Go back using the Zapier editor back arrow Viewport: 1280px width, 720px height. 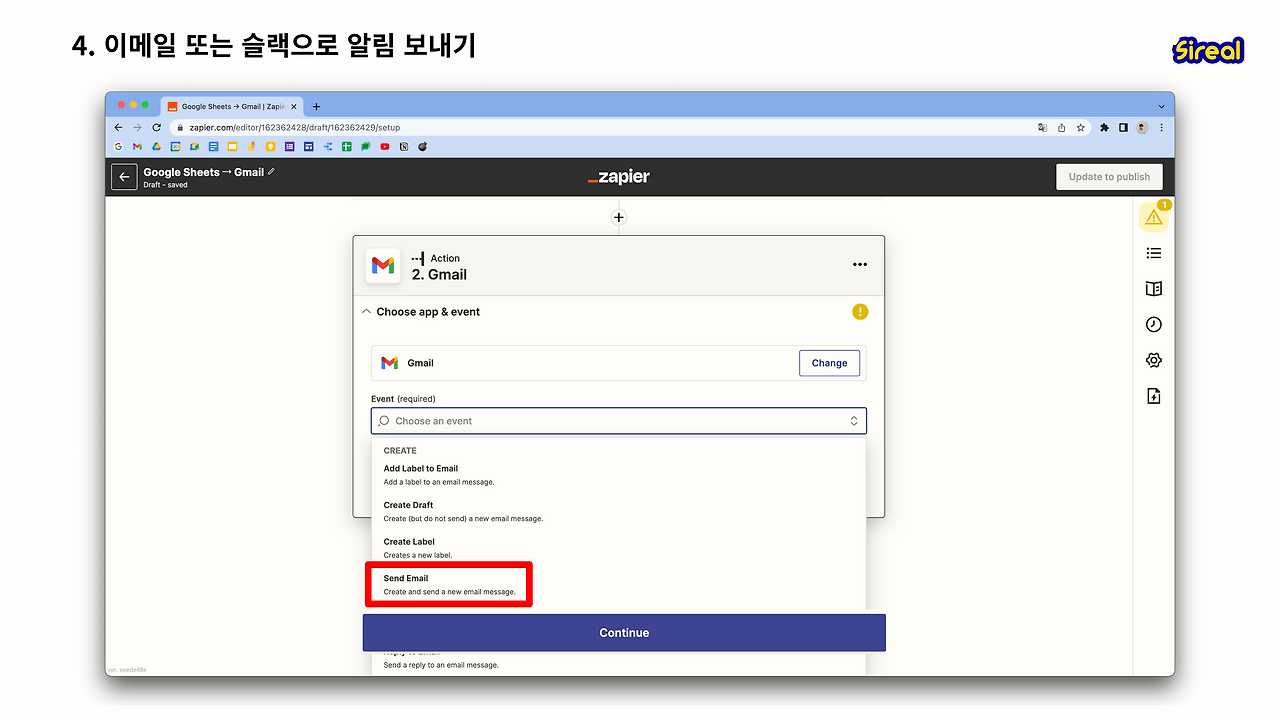pyautogui.click(x=124, y=177)
